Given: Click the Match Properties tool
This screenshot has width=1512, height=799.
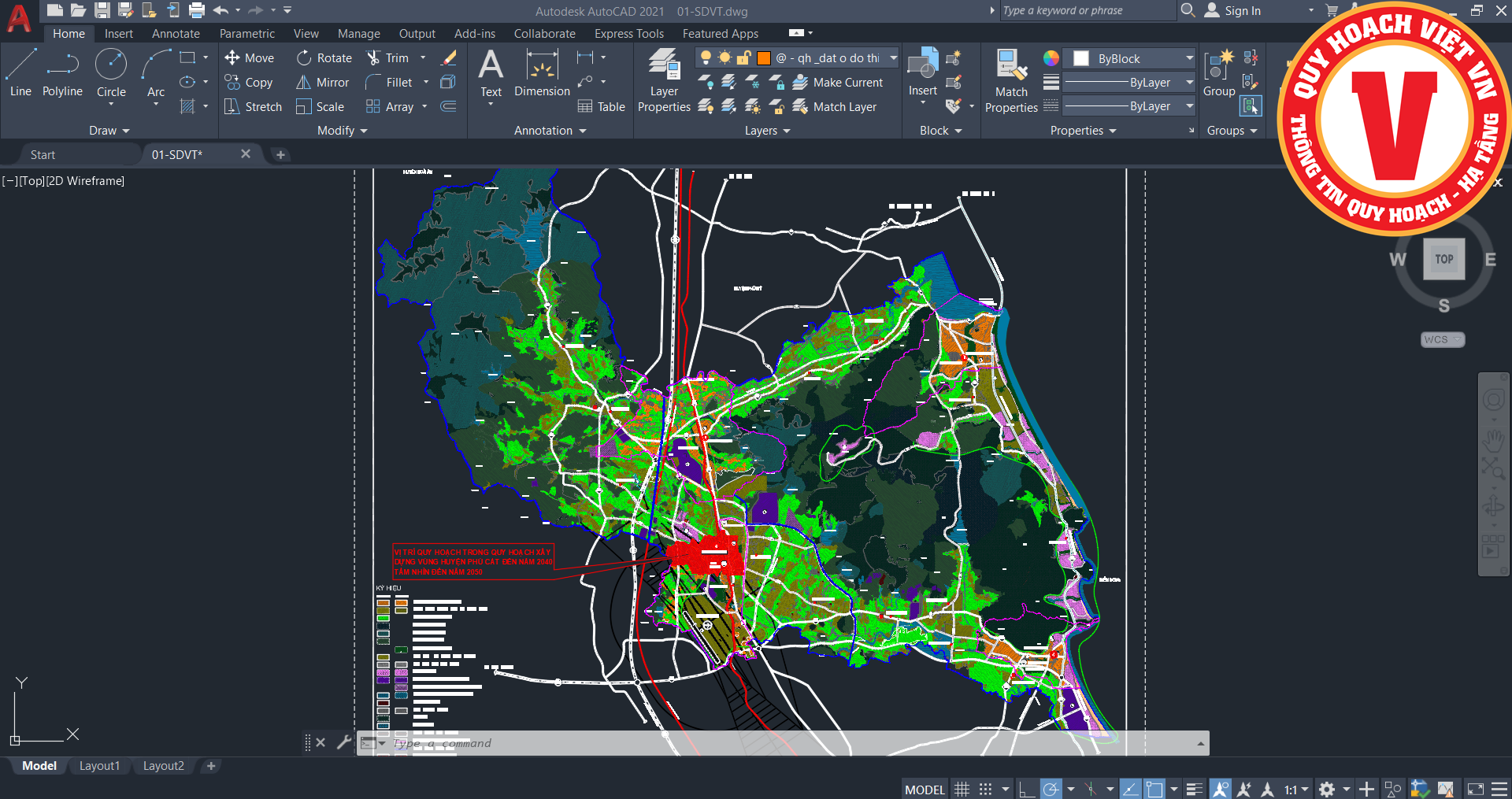Looking at the screenshot, I should [x=1011, y=80].
